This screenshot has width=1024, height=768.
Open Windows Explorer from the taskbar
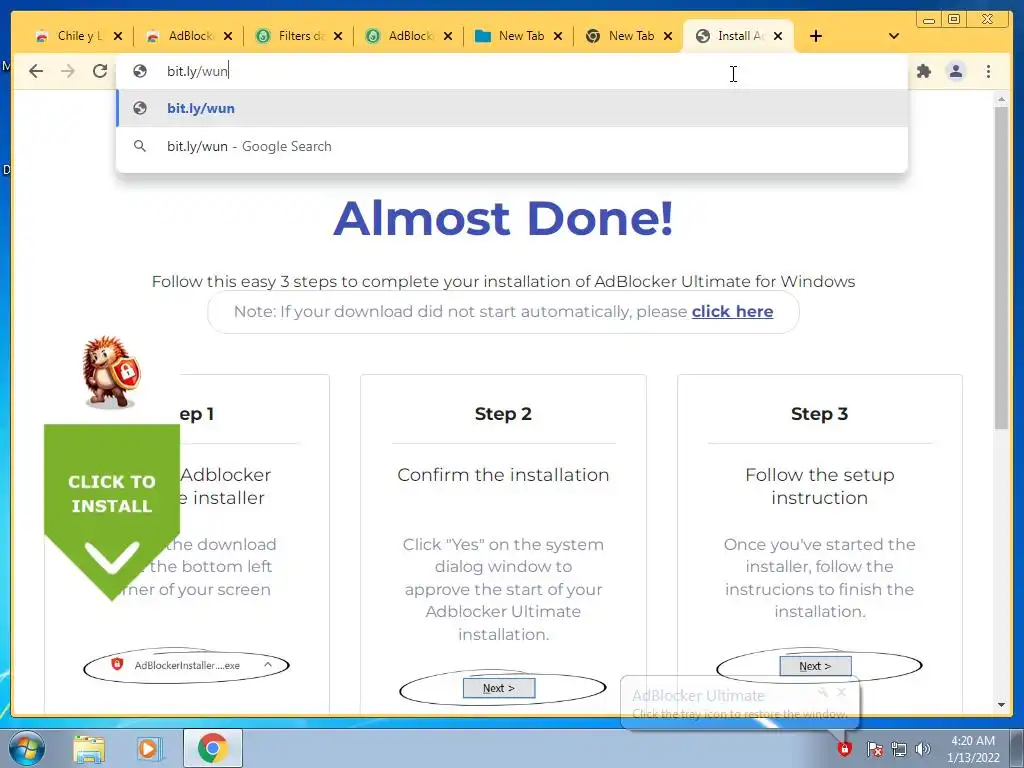(89, 748)
